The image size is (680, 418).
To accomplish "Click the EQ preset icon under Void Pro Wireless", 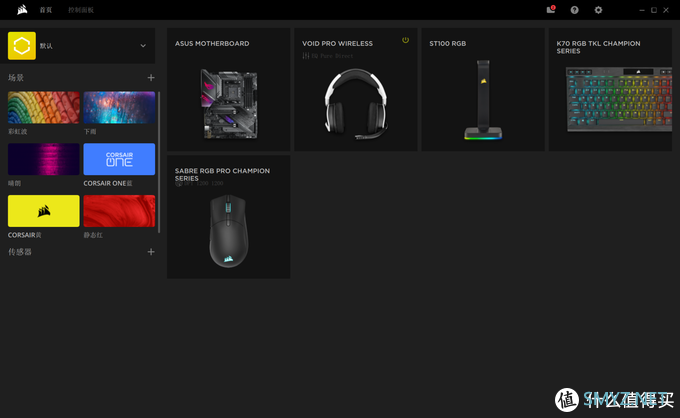I will coord(306,56).
